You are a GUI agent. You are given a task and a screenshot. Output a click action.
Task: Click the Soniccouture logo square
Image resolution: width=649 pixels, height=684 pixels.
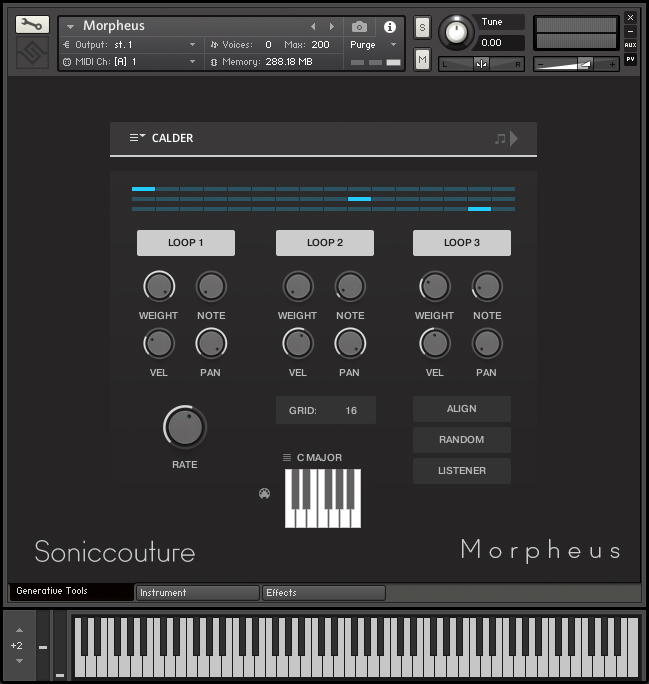[32, 53]
